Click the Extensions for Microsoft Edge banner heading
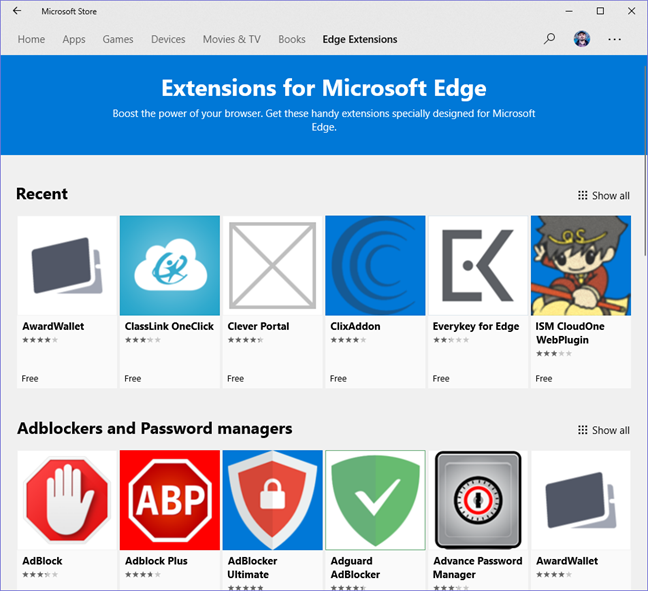This screenshot has width=648, height=591. (x=324, y=88)
